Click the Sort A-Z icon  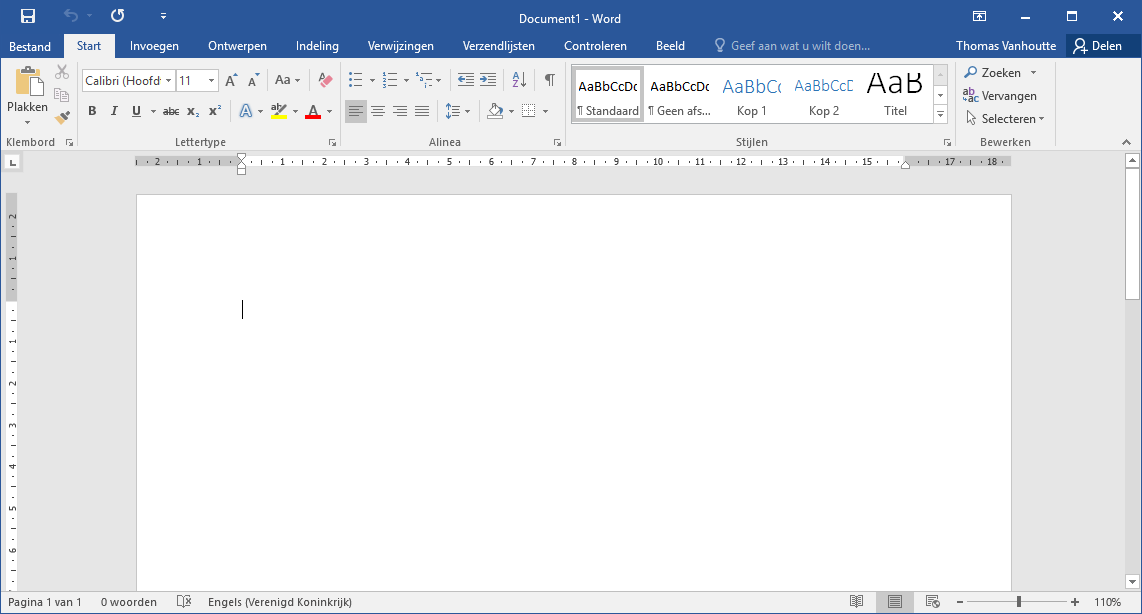519,80
